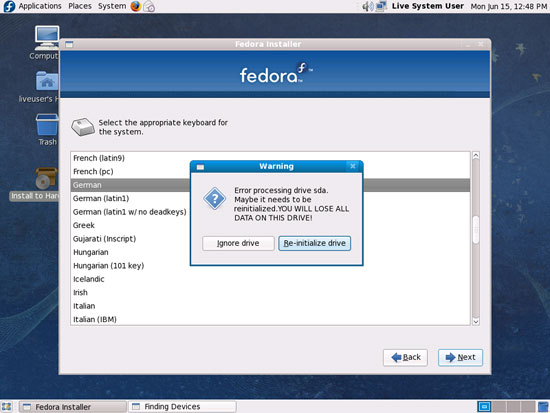The width and height of the screenshot is (550, 413).
Task: Click the show desktop icon in the bottom panel
Action: [x=7, y=407]
